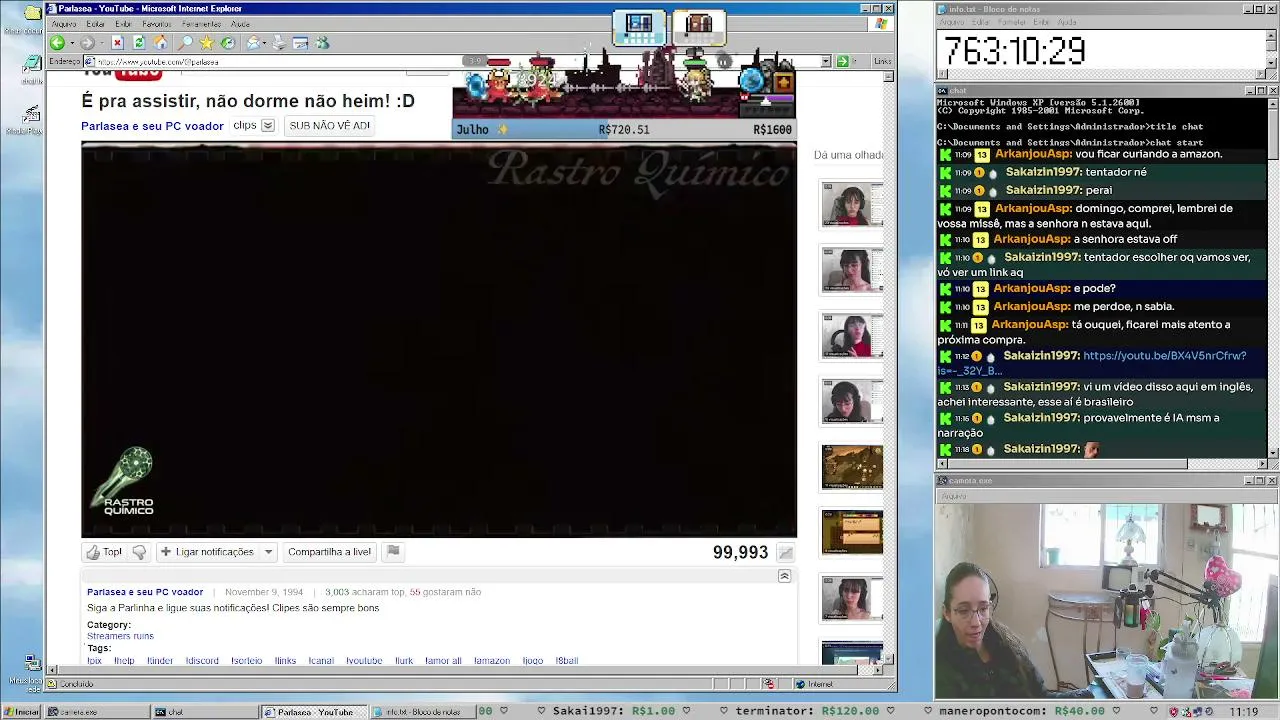Go back with the green Back arrow

pos(57,43)
